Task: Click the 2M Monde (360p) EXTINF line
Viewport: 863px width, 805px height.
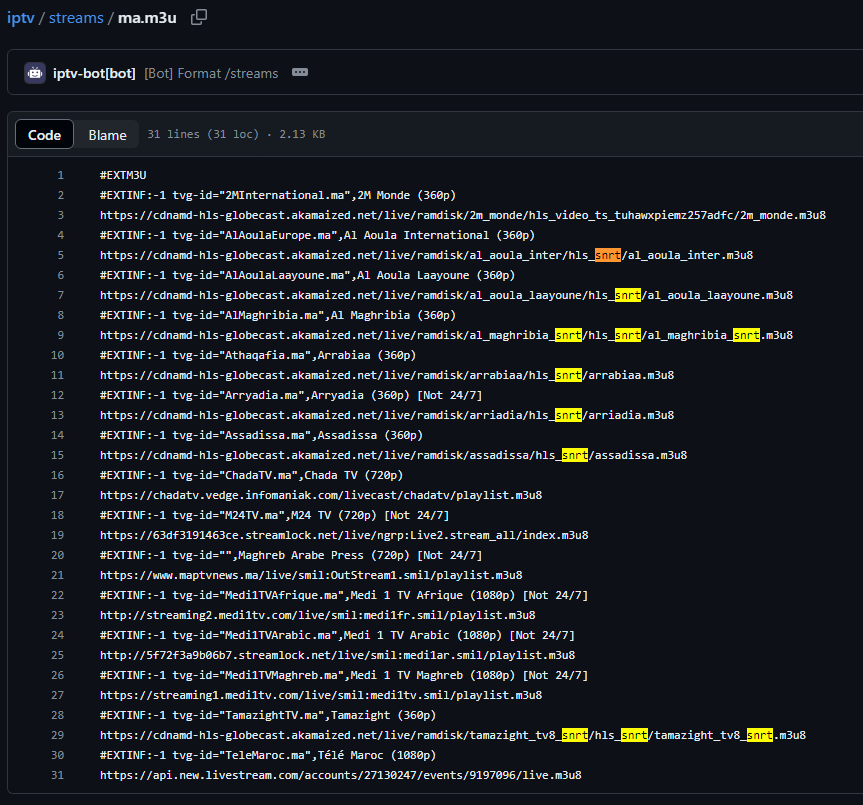Action: pyautogui.click(x=278, y=195)
